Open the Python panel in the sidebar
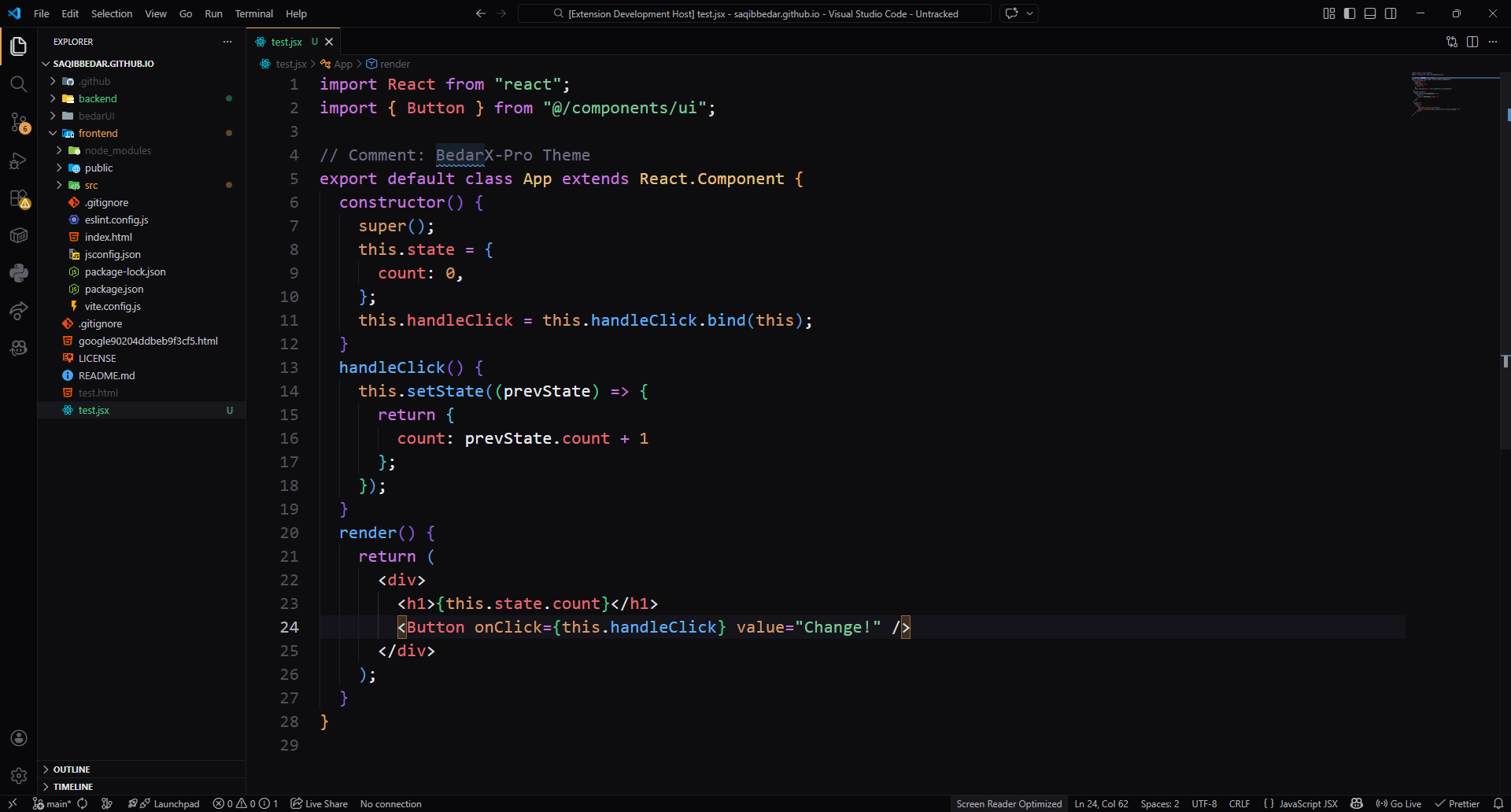The image size is (1511, 812). pyautogui.click(x=19, y=273)
